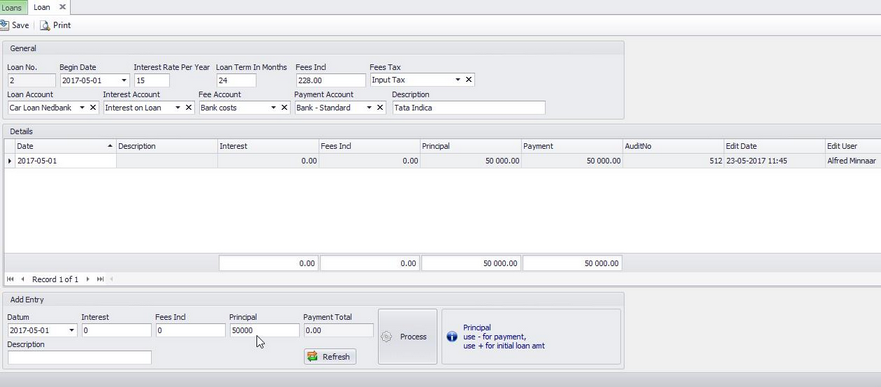Click the Refresh button
Image resolution: width=881 pixels, height=387 pixels.
330,357
